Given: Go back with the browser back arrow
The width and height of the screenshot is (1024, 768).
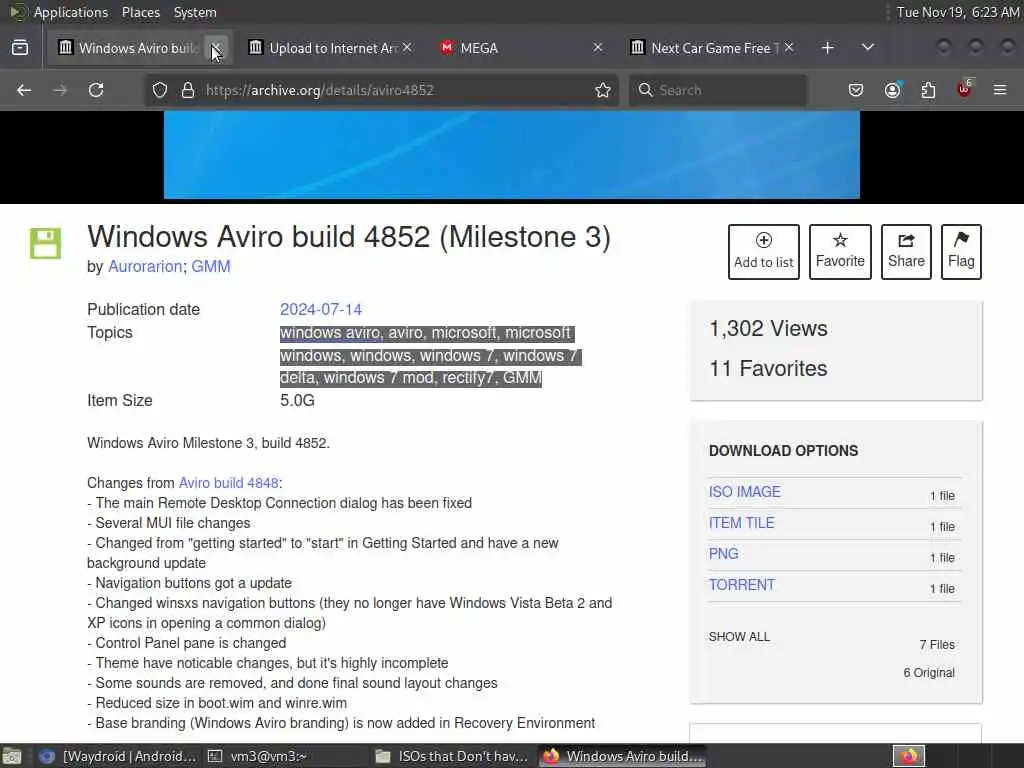Looking at the screenshot, I should 24,90.
